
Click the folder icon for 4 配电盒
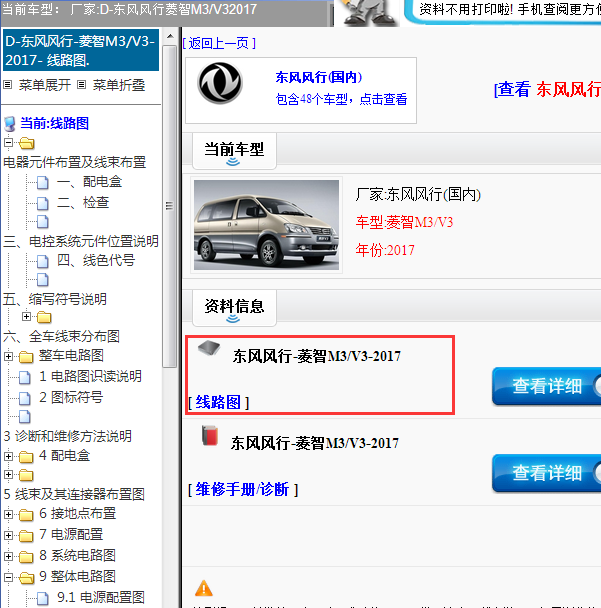(26, 456)
